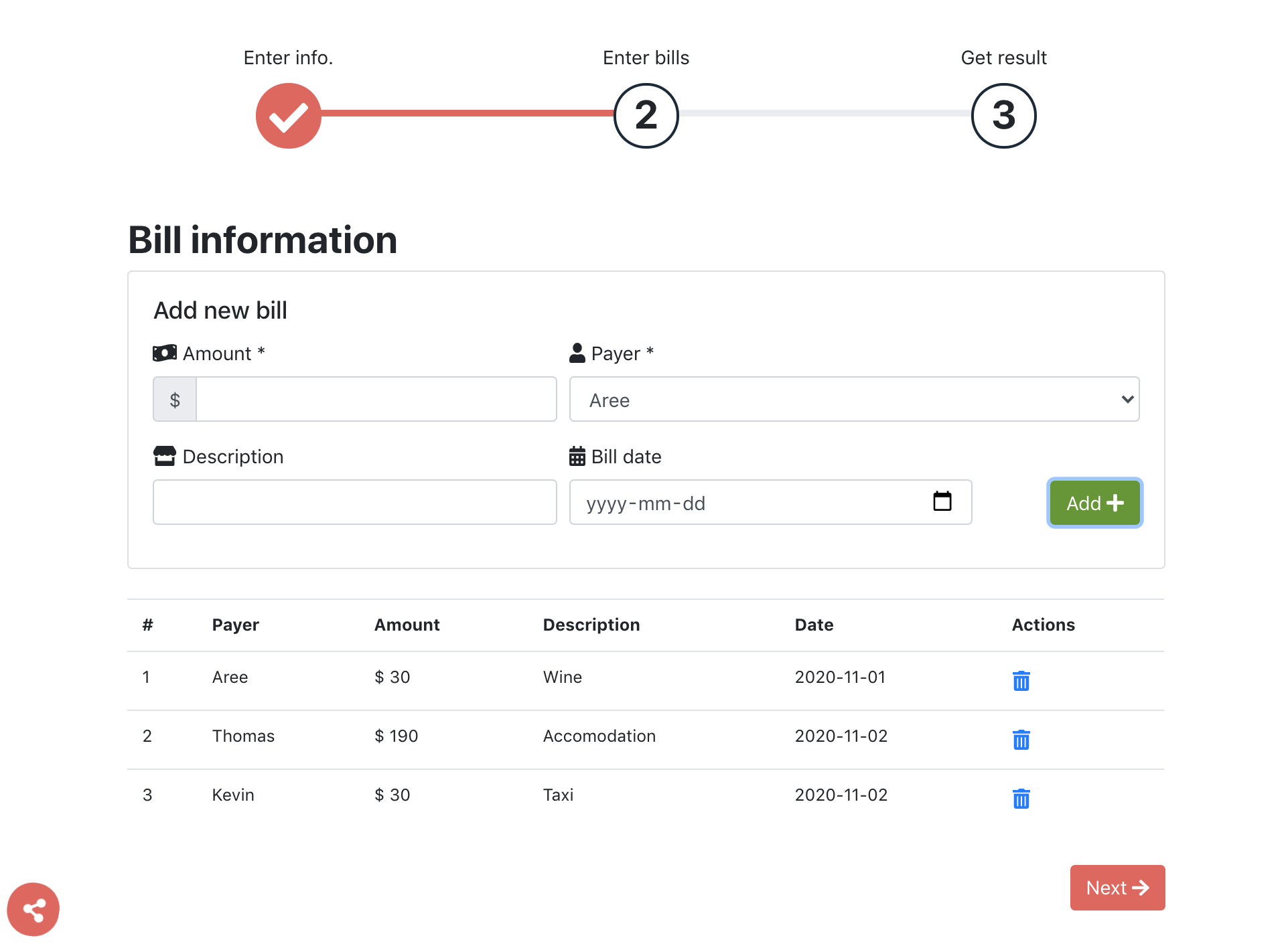Go to the Get result step label
Image resolution: width=1286 pixels, height=952 pixels.
1003,58
